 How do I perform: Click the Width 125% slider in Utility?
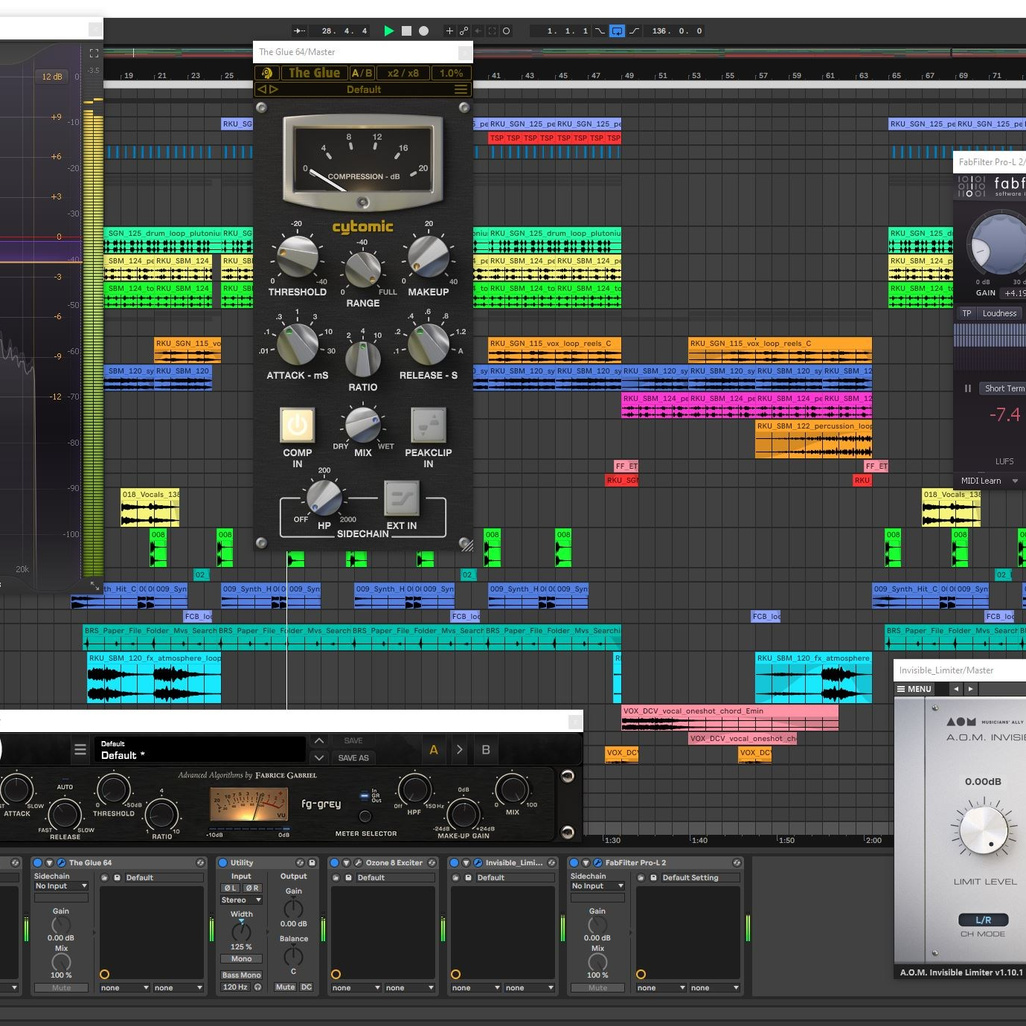241,931
